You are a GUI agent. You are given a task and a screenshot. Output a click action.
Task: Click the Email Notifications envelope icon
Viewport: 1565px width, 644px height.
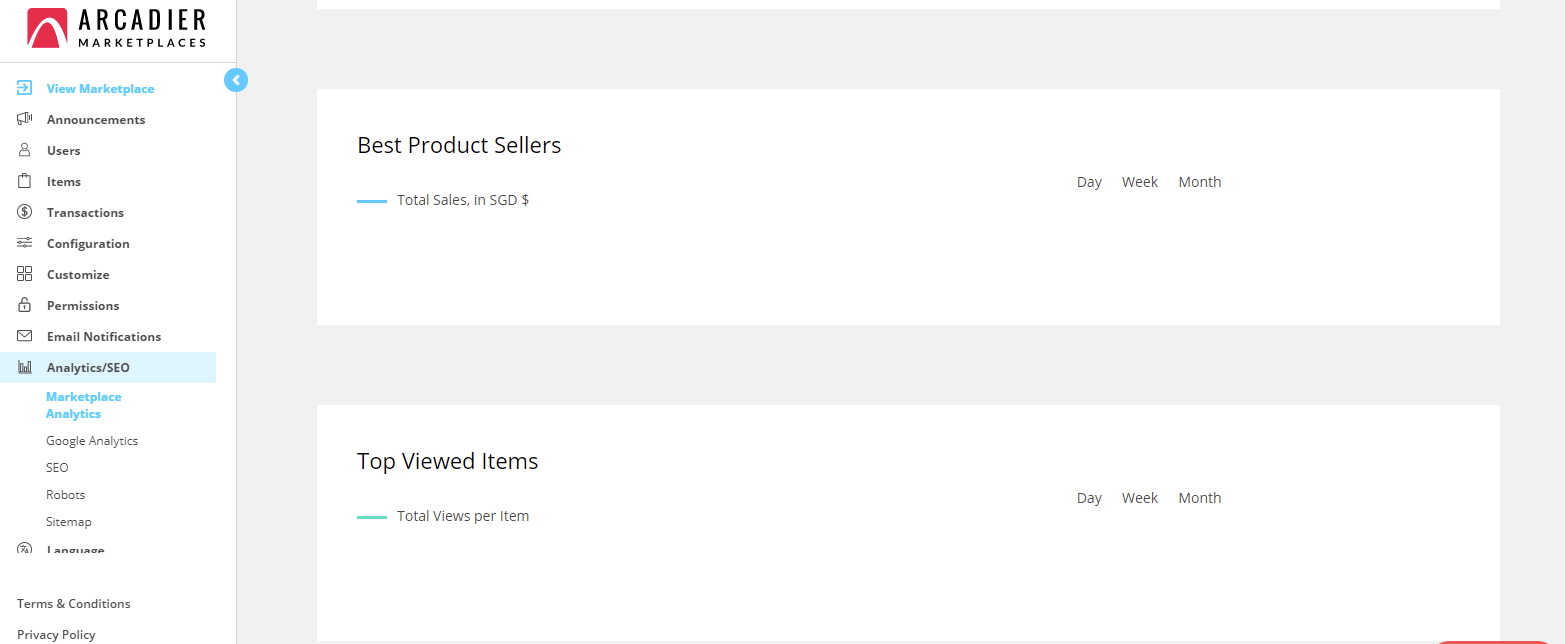[x=25, y=336]
